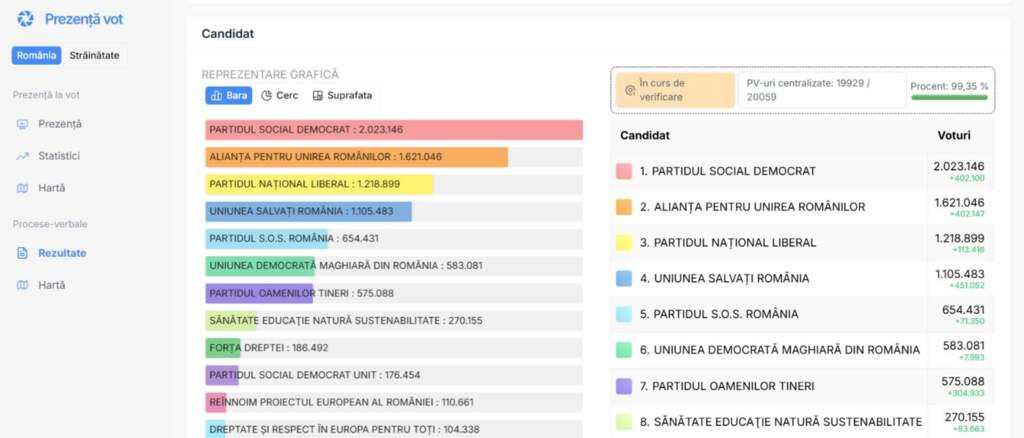Switch to România results
This screenshot has width=1024, height=438.
37,56
